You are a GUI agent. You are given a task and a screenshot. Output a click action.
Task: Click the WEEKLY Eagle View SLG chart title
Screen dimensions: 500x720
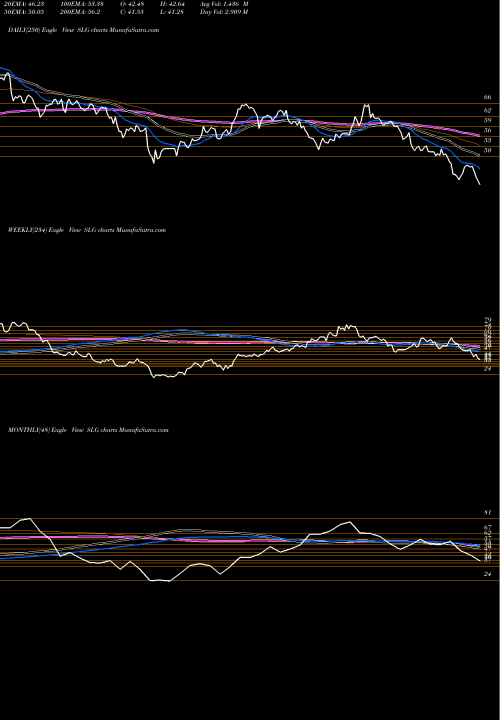[x=87, y=230]
